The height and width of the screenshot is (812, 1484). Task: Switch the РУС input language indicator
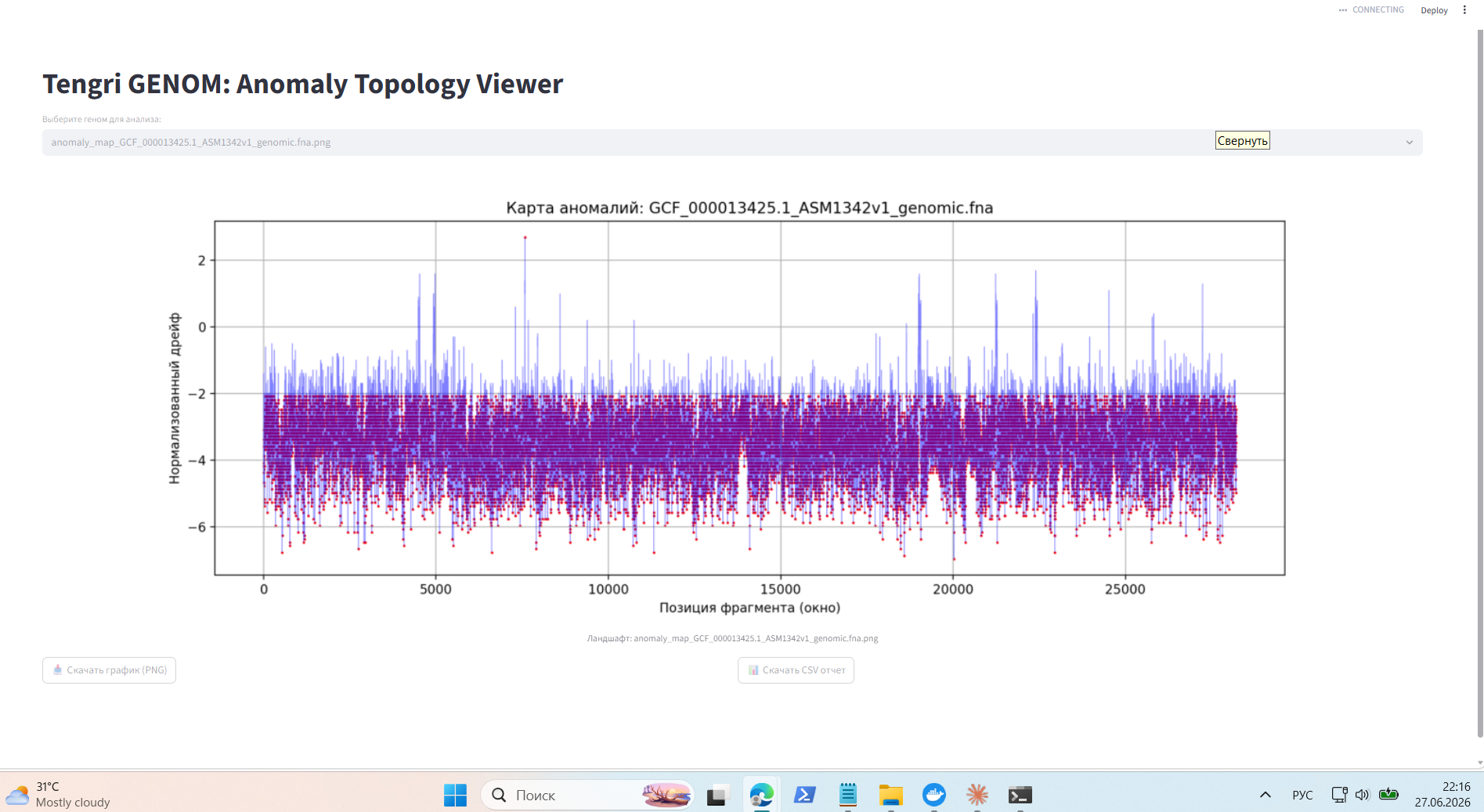(1302, 795)
